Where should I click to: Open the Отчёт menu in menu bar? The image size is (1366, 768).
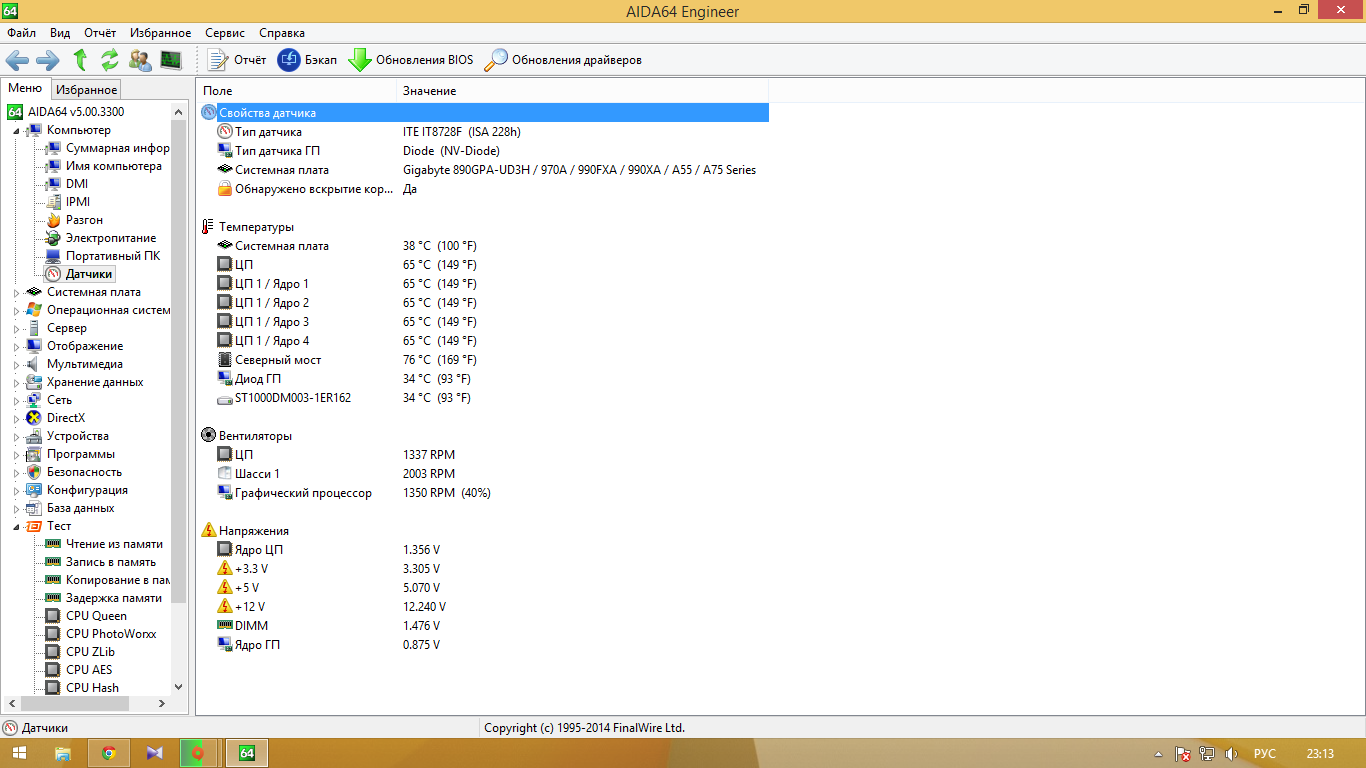[100, 33]
